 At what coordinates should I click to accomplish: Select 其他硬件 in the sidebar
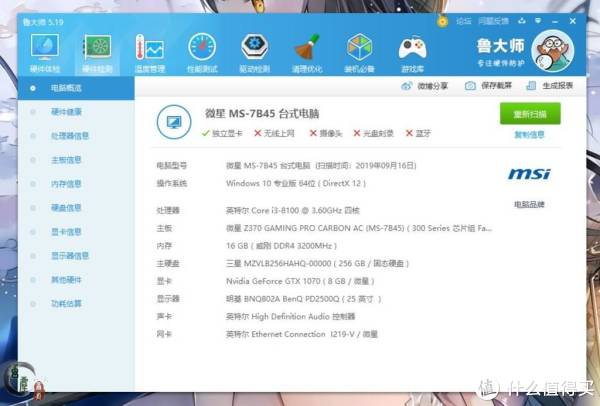[x=66, y=280]
